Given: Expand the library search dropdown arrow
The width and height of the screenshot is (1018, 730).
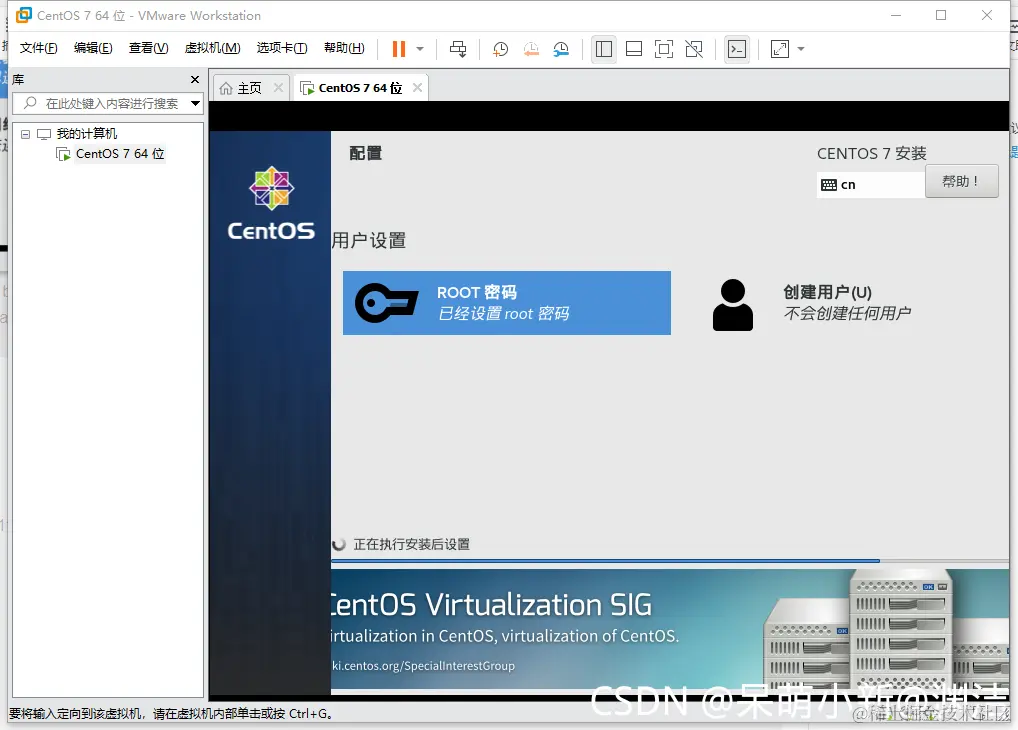Looking at the screenshot, I should [x=195, y=103].
